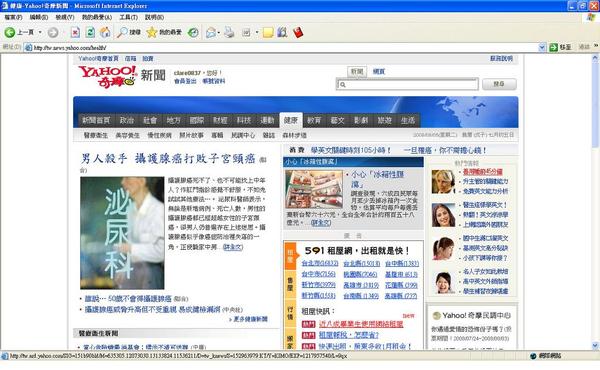Open the 我的最愛(A) menu
The width and height of the screenshot is (600, 370).
click(96, 18)
